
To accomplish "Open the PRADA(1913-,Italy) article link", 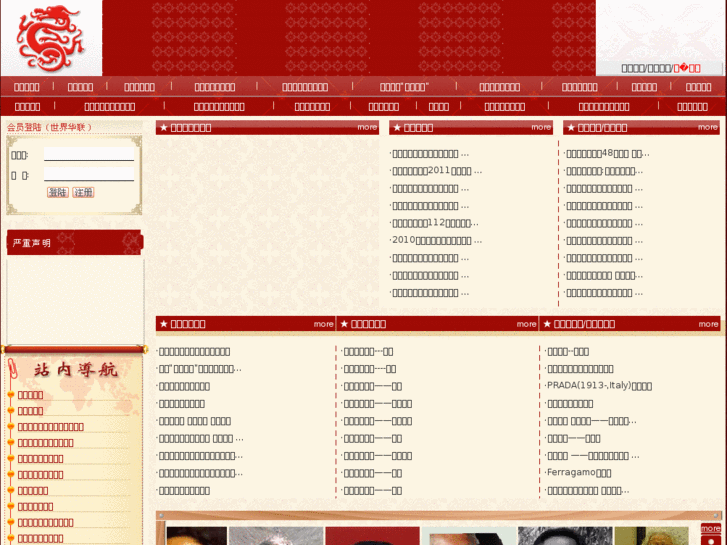I will point(599,386).
